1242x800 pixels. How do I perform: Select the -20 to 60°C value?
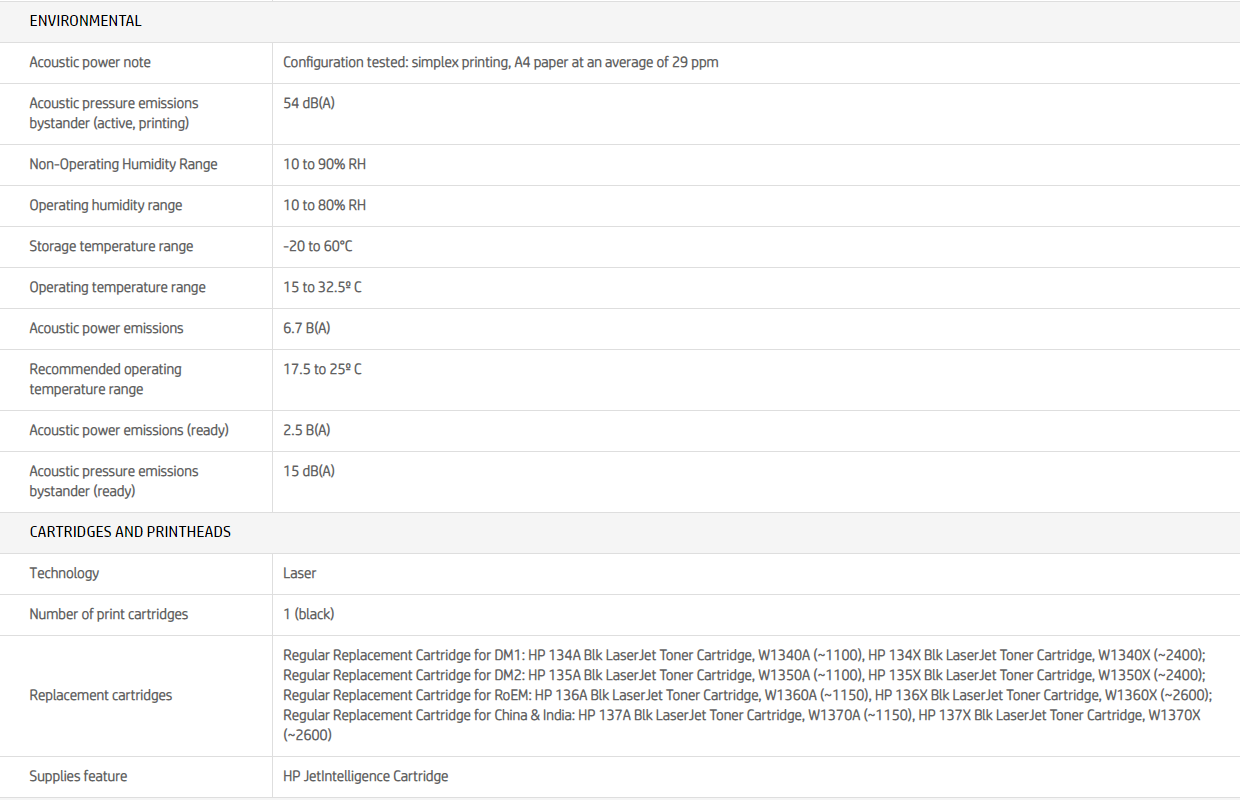click(318, 246)
